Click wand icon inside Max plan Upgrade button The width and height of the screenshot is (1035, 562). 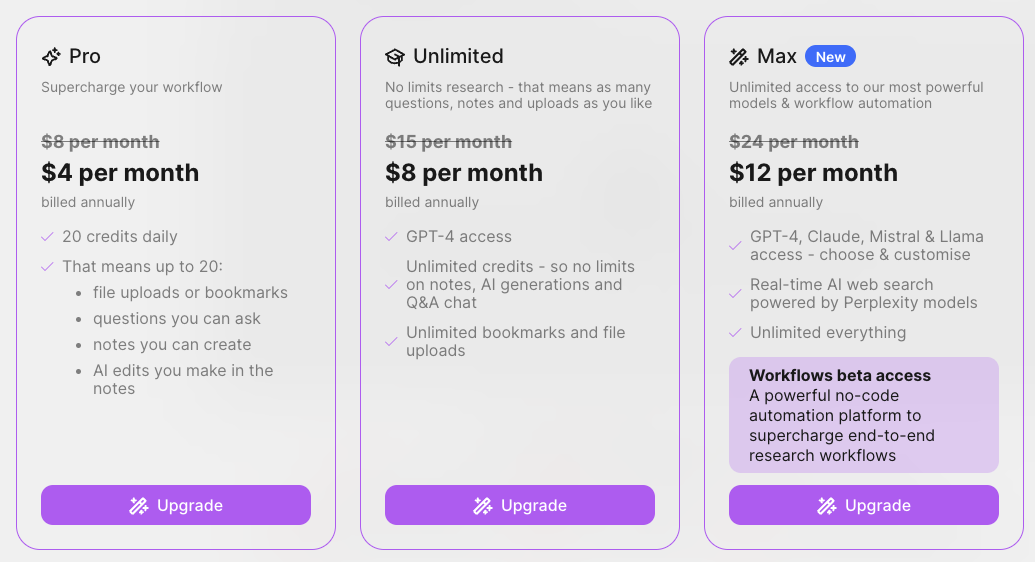coord(826,506)
